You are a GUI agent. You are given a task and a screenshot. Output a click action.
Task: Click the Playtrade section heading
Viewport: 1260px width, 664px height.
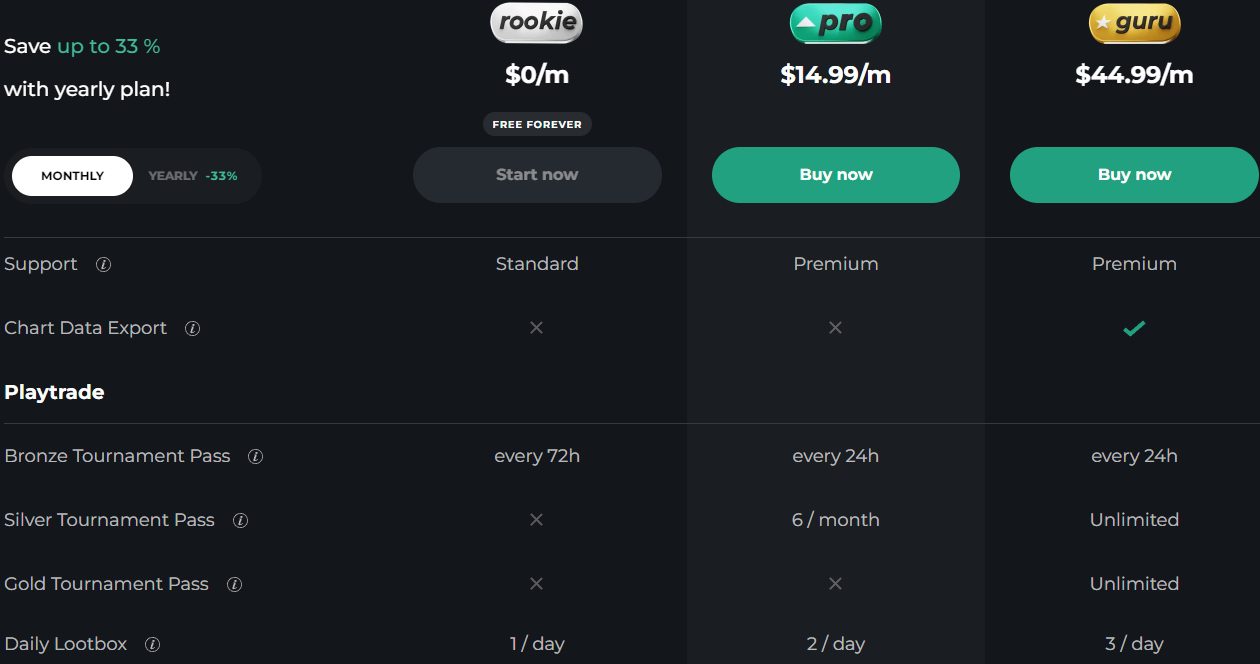(x=54, y=392)
